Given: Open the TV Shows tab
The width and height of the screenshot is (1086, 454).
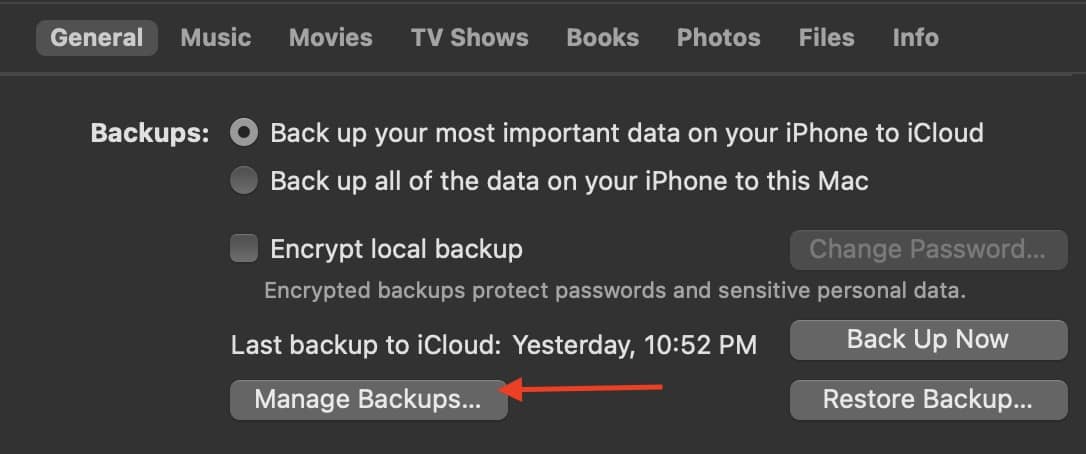Looking at the screenshot, I should pyautogui.click(x=469, y=38).
